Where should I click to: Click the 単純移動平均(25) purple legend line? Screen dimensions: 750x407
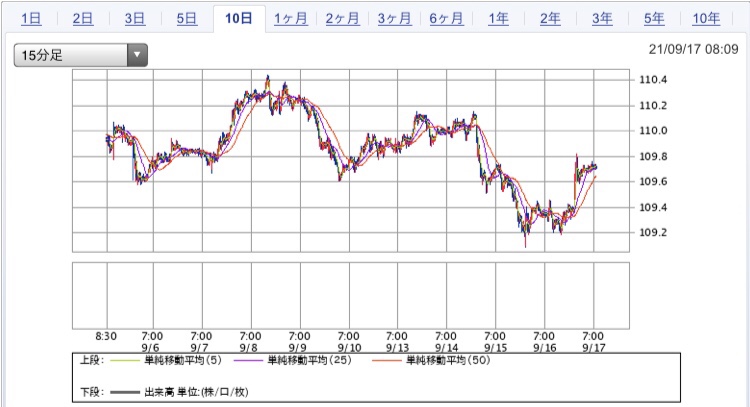tap(249, 361)
